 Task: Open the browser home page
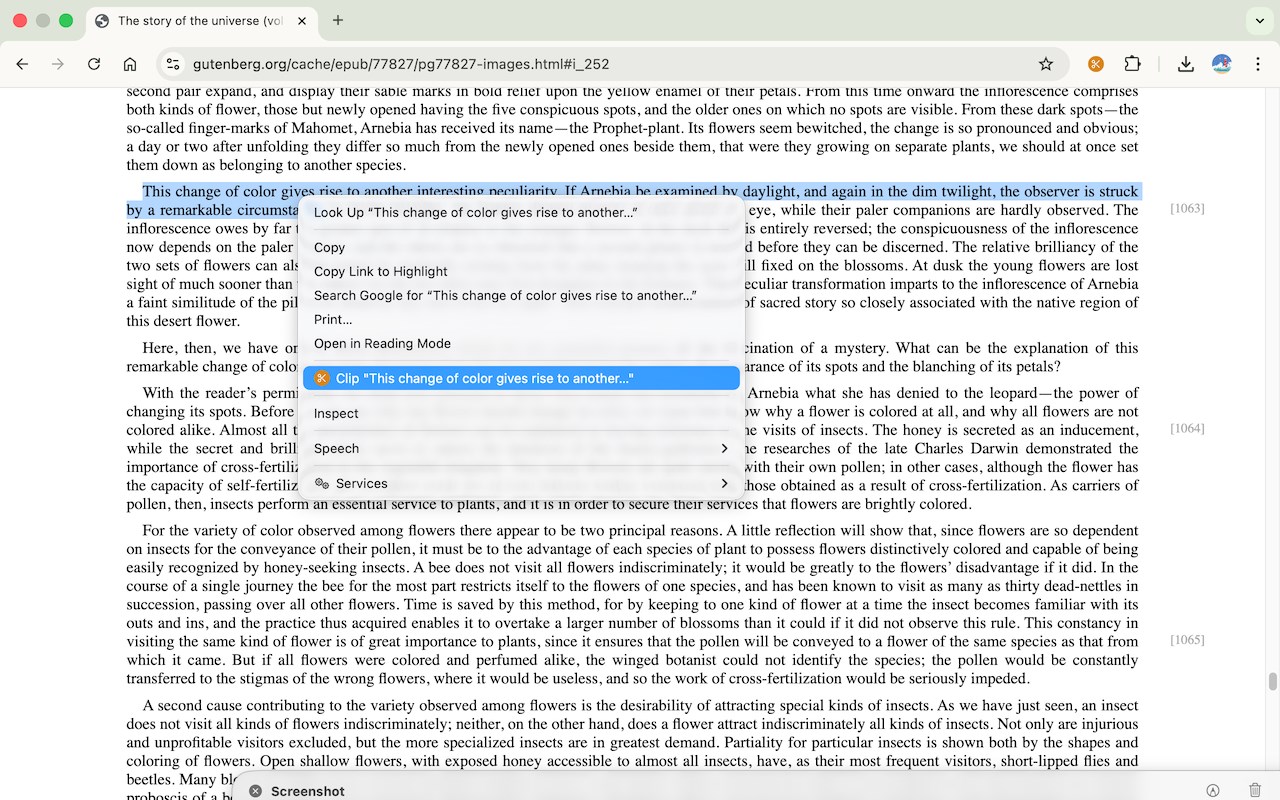coord(130,64)
